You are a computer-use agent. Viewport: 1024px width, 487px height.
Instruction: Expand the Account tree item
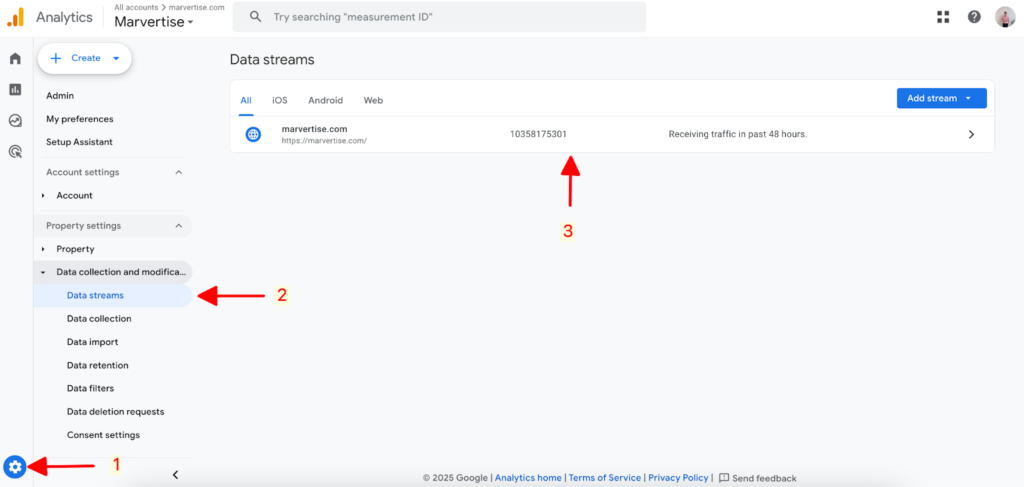[x=44, y=195]
